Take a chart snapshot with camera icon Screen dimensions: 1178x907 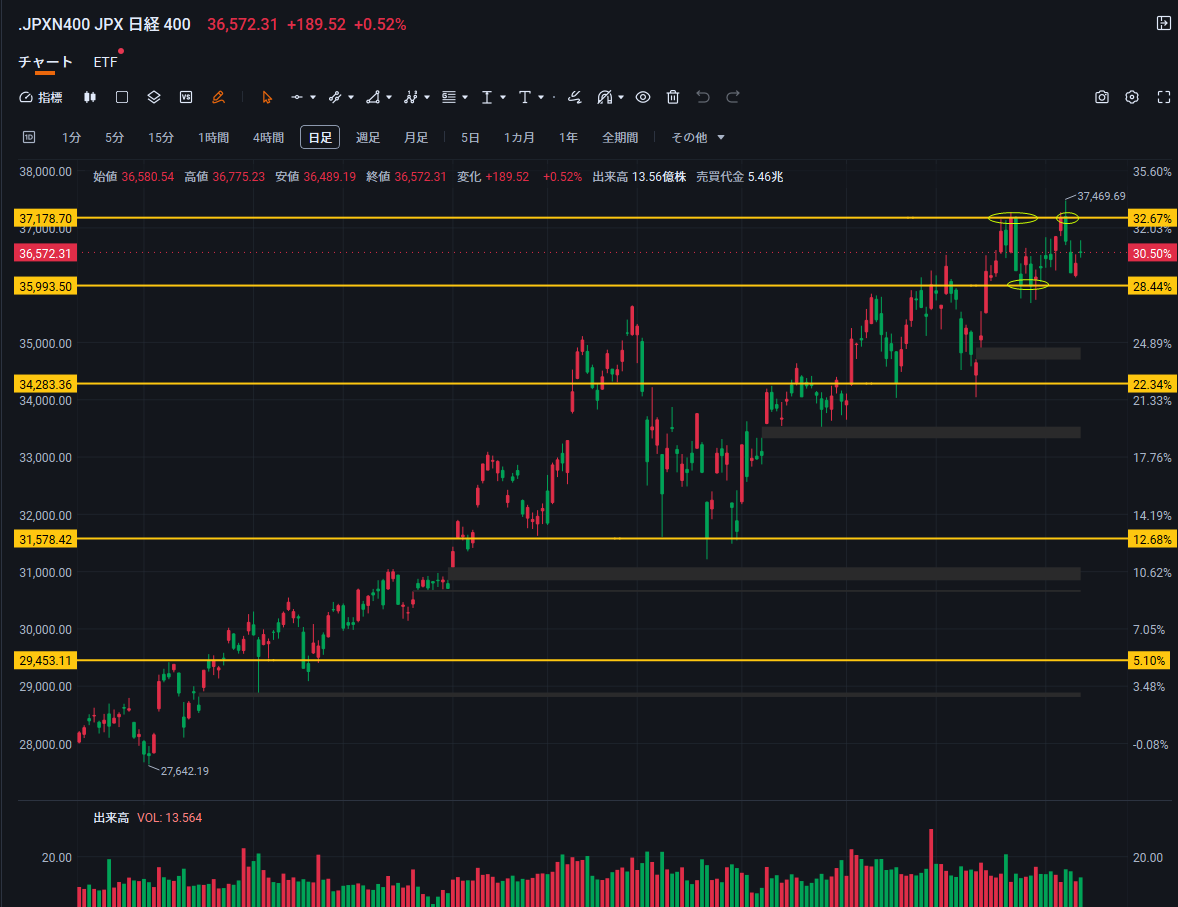click(1101, 97)
